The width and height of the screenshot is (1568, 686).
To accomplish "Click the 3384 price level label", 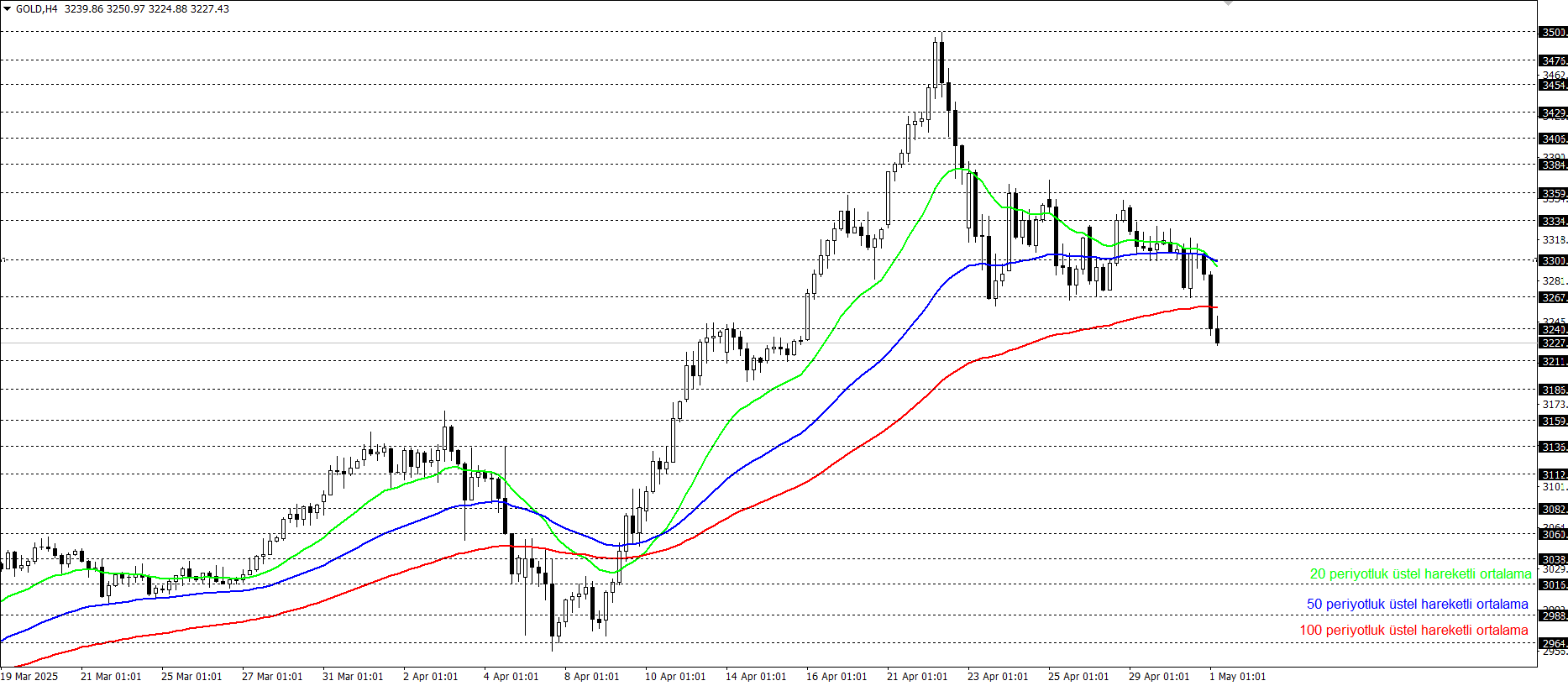I will (x=1553, y=165).
